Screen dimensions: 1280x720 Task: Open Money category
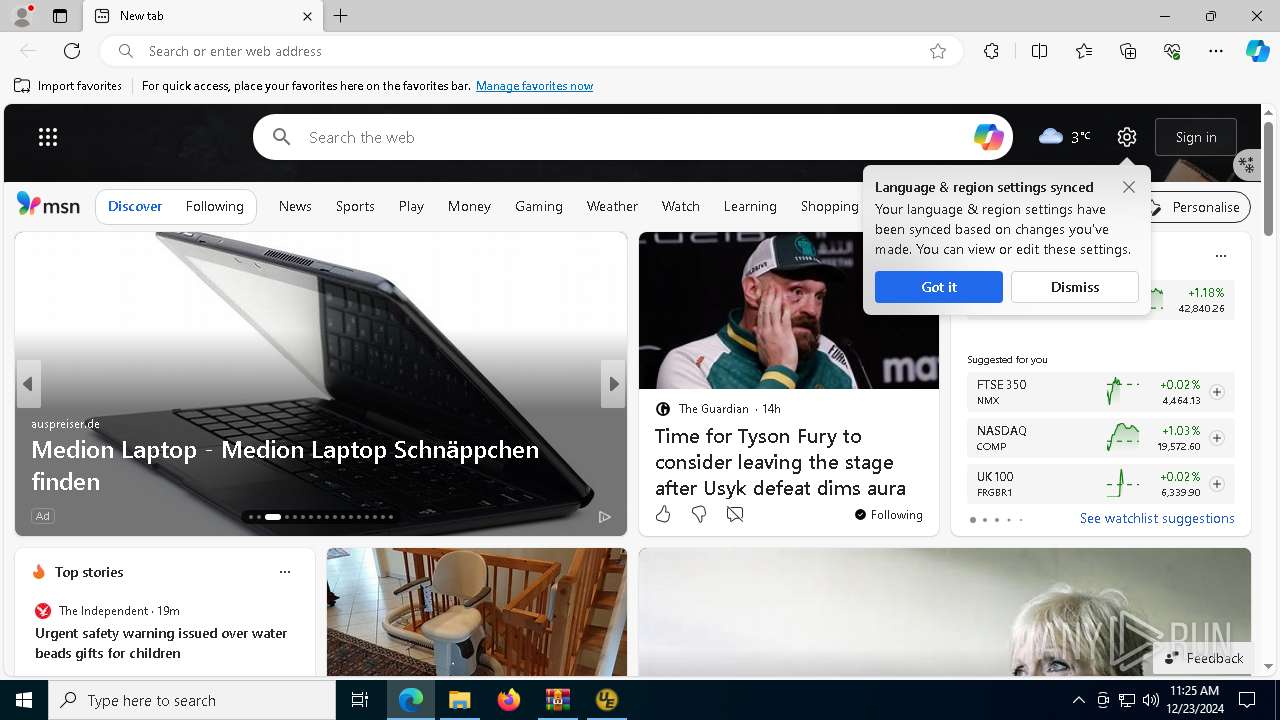[469, 206]
